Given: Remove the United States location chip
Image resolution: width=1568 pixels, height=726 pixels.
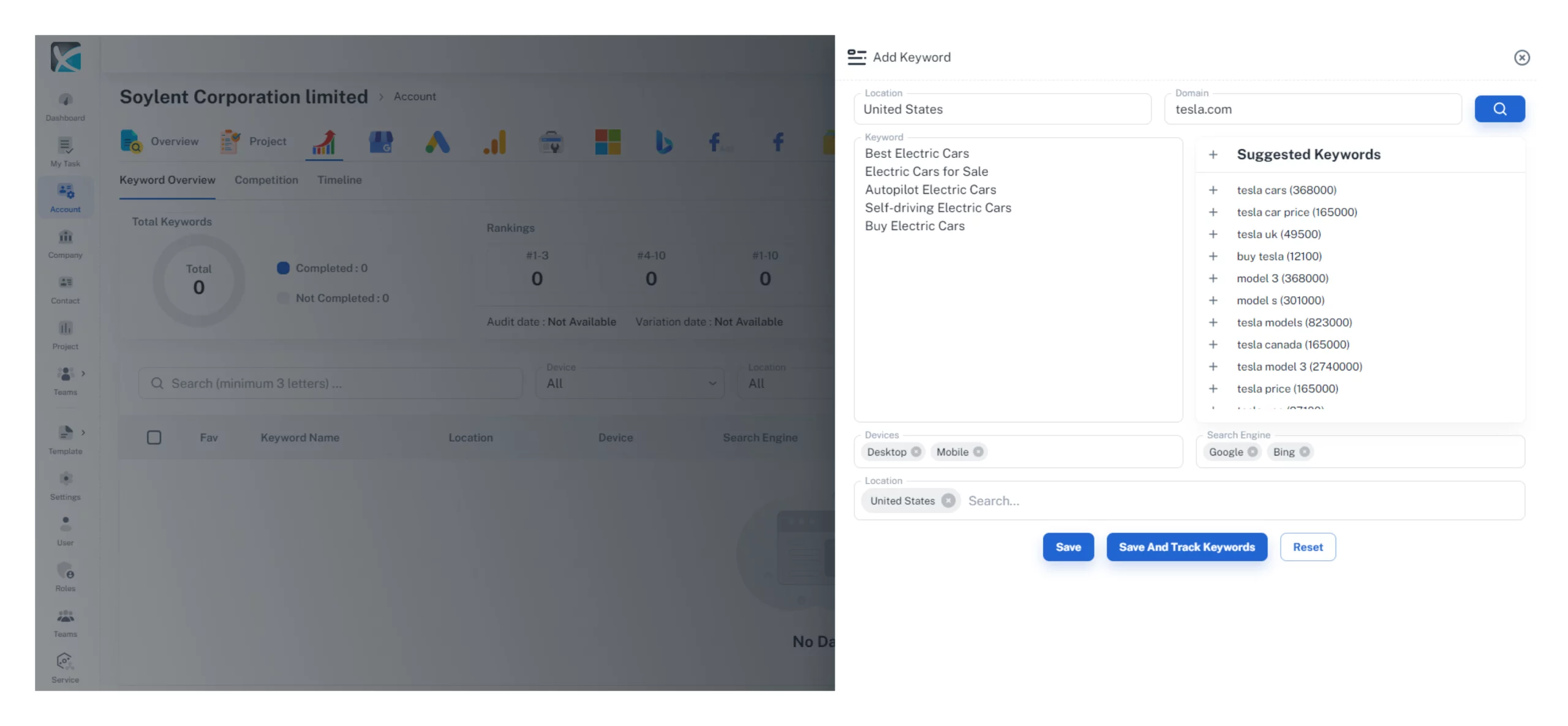Looking at the screenshot, I should click(948, 501).
